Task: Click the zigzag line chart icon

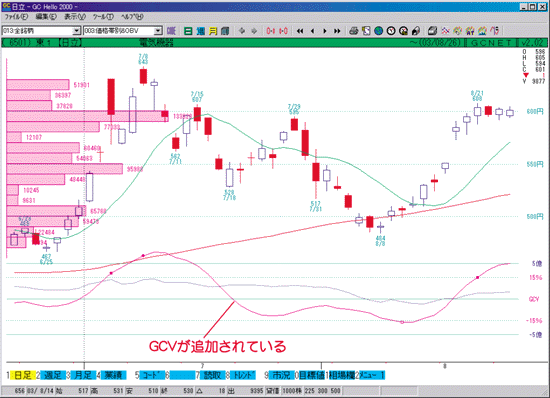Action: (445, 31)
